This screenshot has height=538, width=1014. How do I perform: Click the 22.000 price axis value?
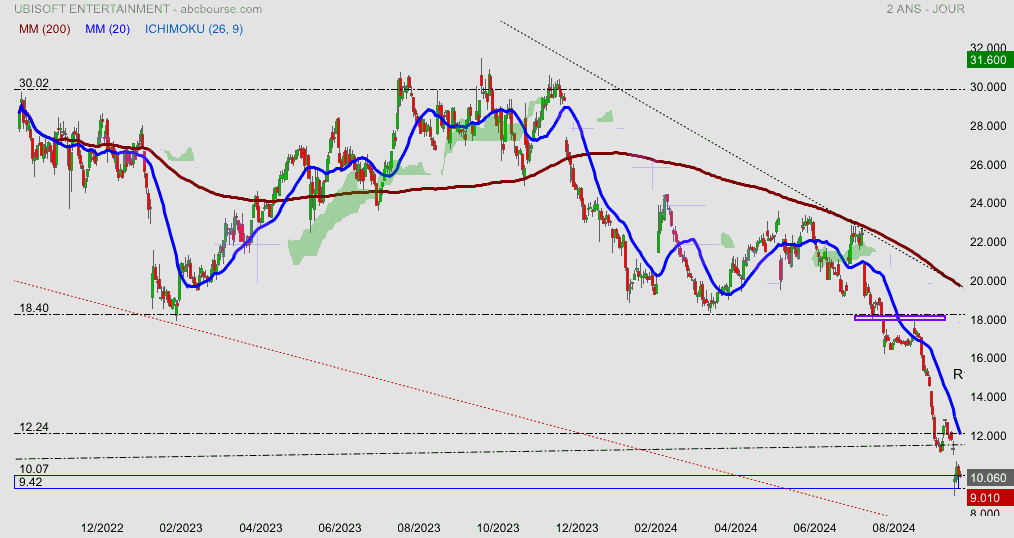click(987, 242)
